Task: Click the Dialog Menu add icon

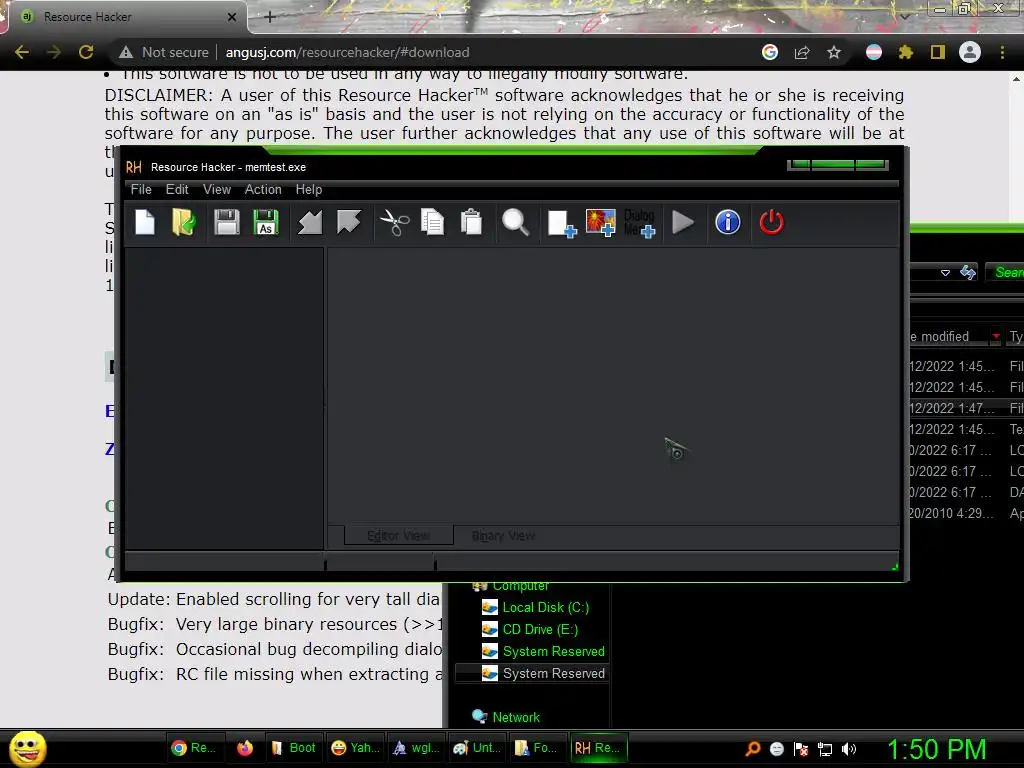Action: click(x=639, y=223)
